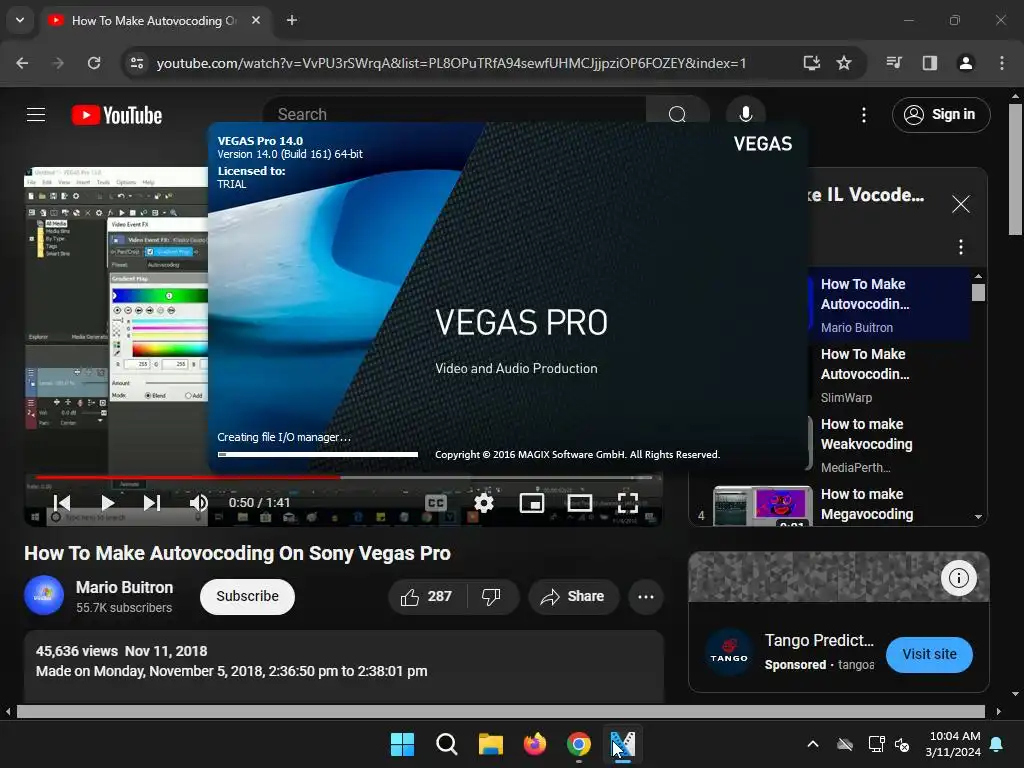Screen dimensions: 1024x768
Task: Click the Chrome address bar URL
Action: point(451,63)
